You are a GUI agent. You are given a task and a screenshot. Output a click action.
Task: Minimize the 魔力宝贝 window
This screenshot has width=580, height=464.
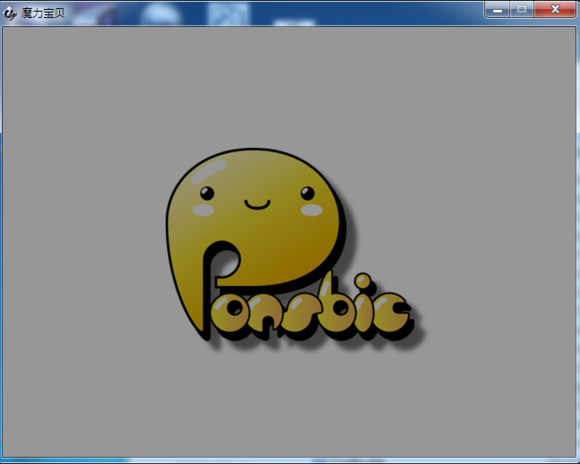point(497,9)
